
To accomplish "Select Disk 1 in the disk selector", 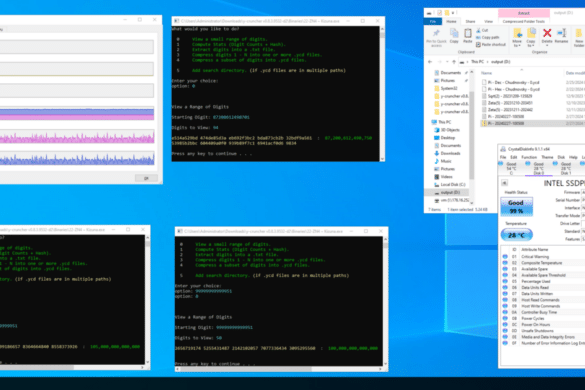I will tap(566, 168).
